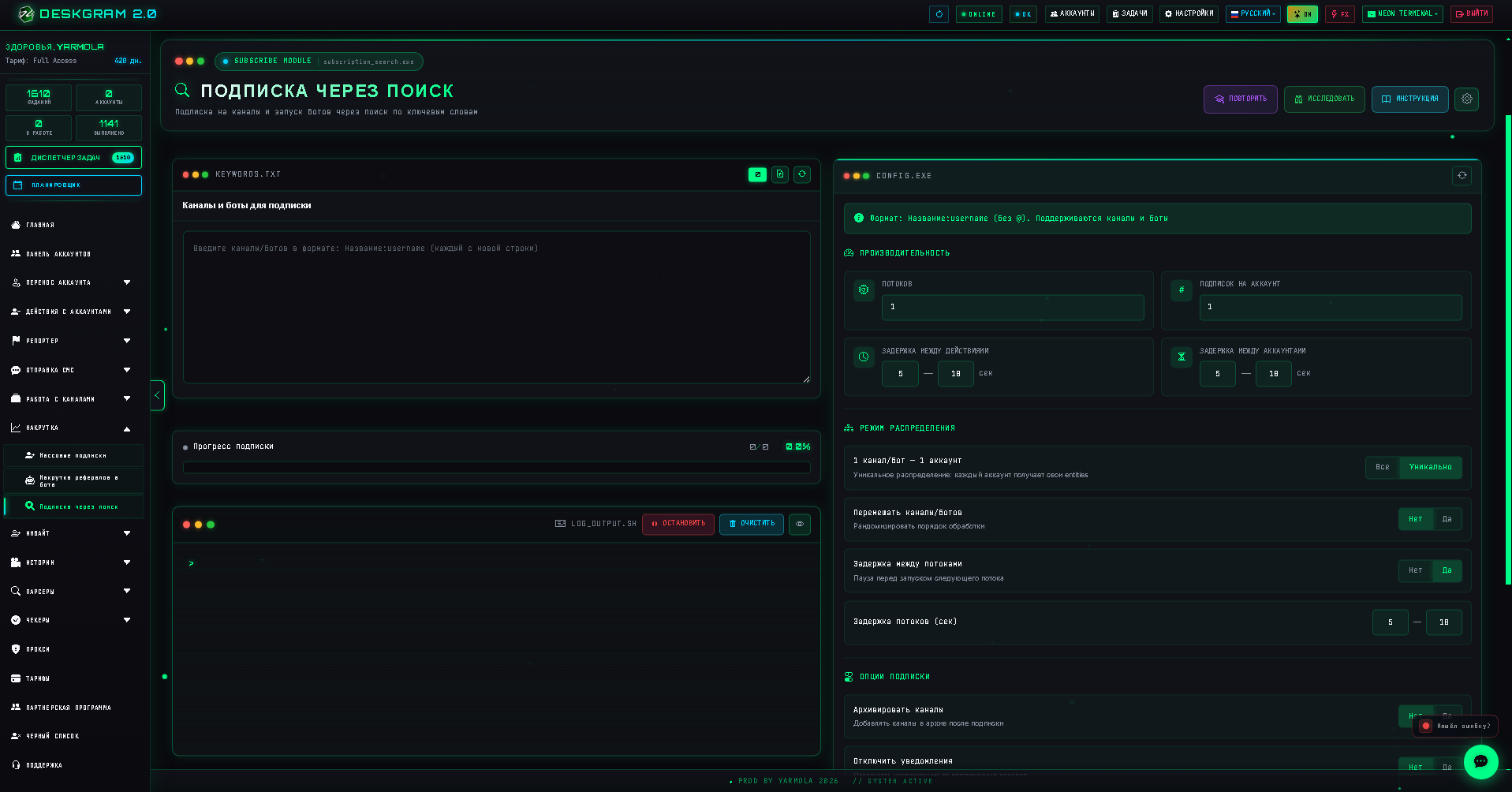Set Перемешать каналы/ботов to Да
Viewport: 1512px width, 792px height.
pos(1447,519)
